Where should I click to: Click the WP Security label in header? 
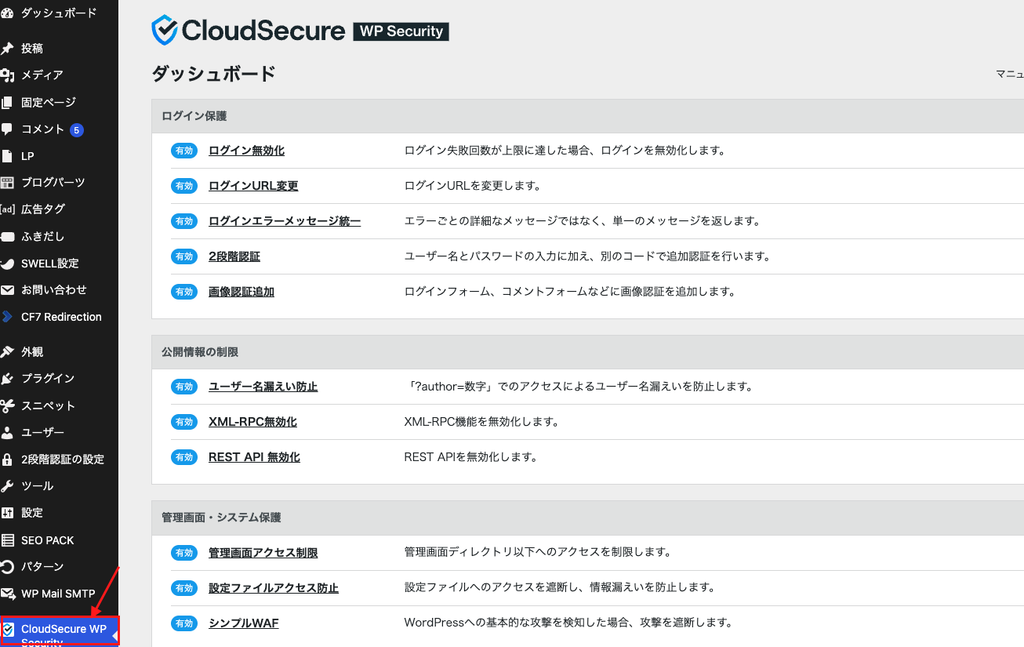point(401,31)
